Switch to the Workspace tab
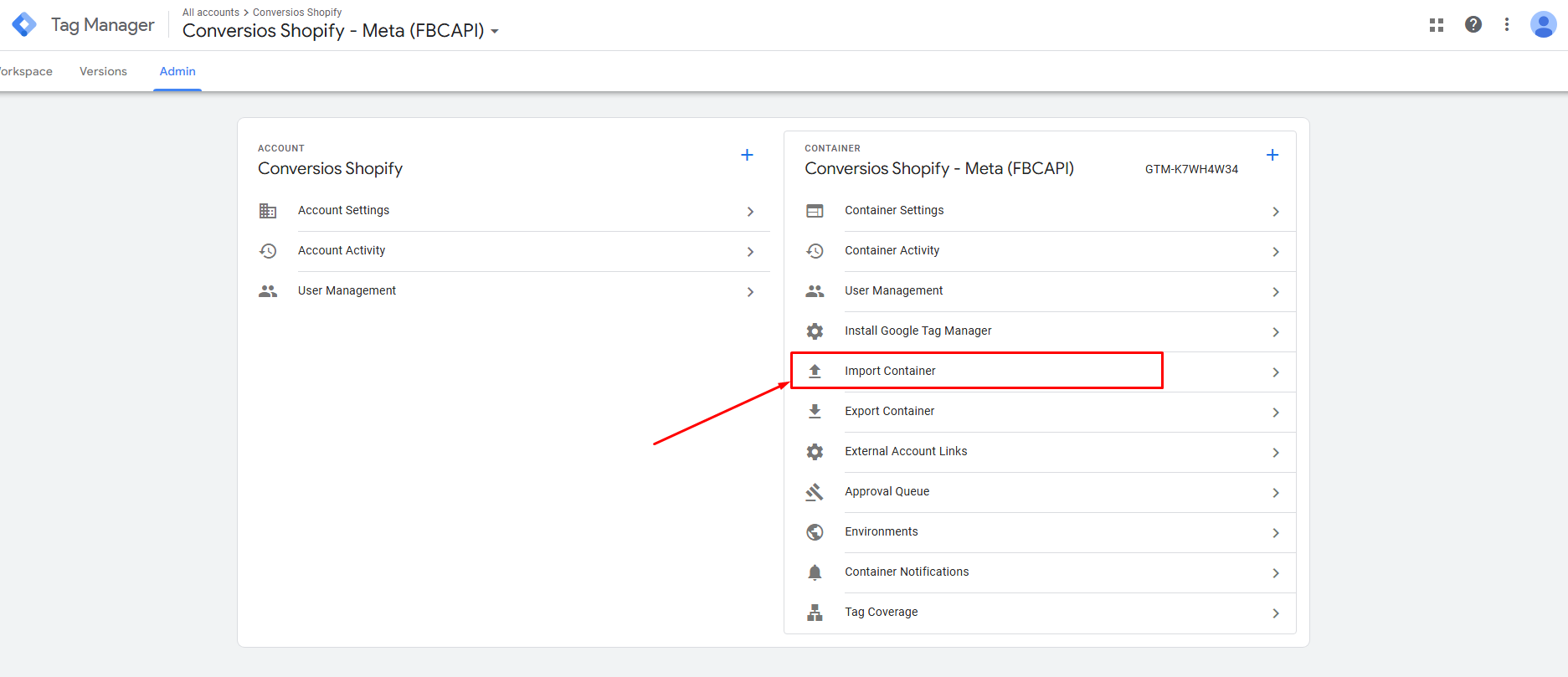 coord(26,71)
